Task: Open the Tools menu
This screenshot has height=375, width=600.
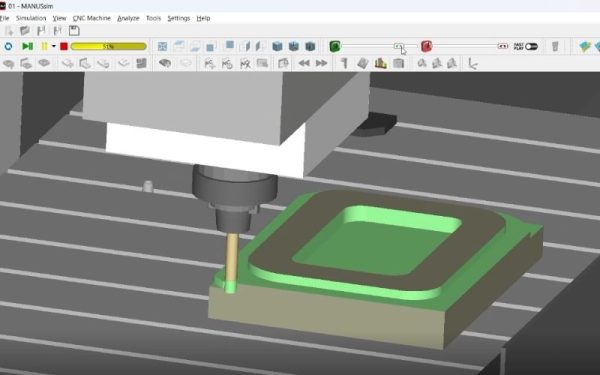Action: pos(153,18)
